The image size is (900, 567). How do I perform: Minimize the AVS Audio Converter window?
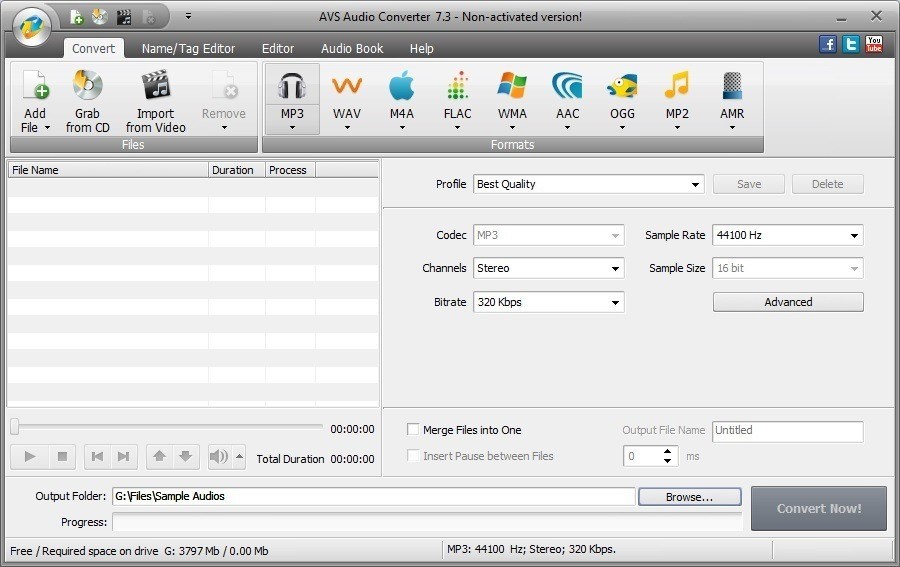841,18
